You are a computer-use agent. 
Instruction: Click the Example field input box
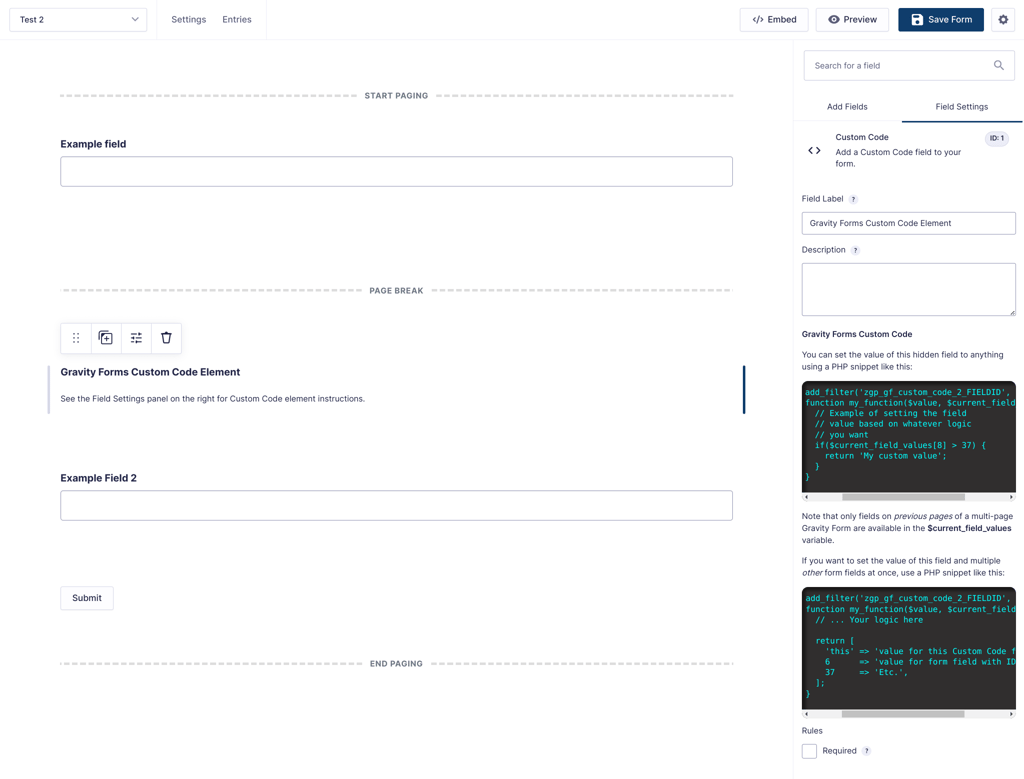(x=396, y=171)
